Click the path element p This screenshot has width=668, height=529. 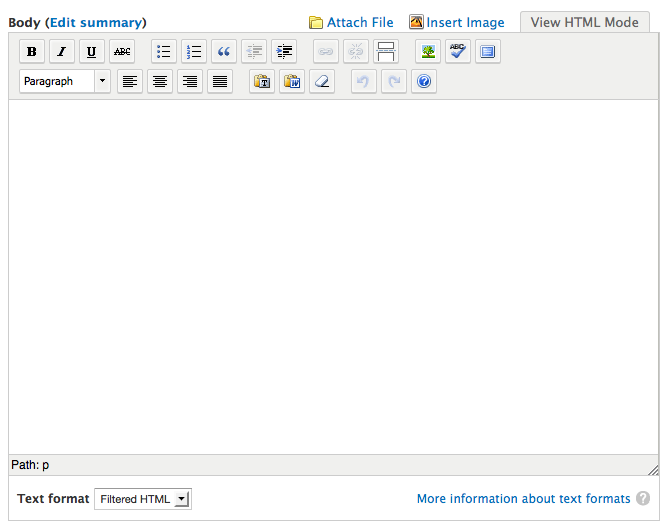(46, 465)
